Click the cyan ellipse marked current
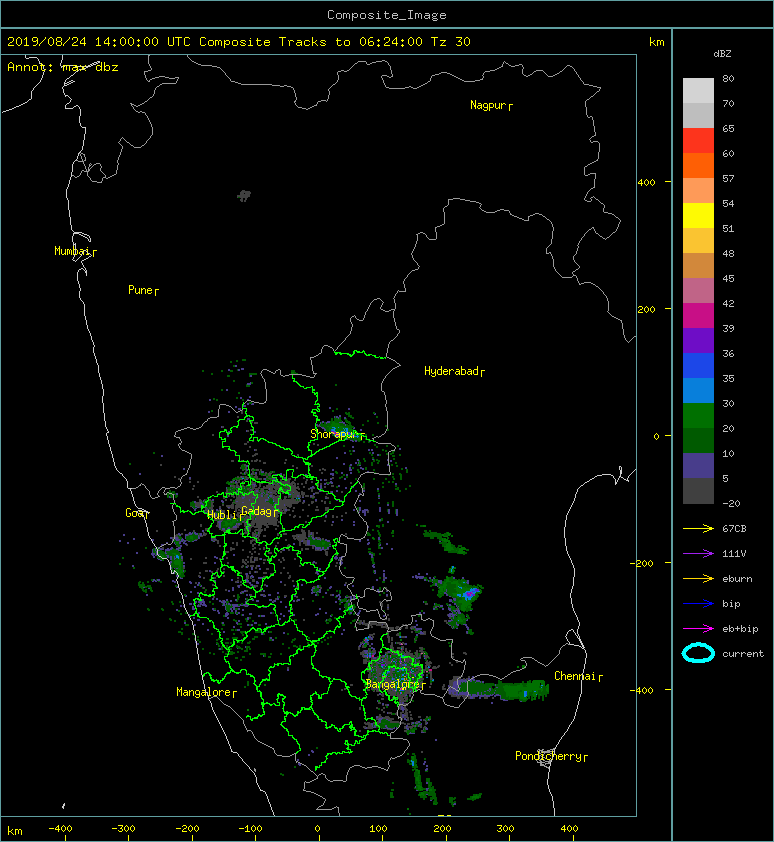Viewport: 774px width, 842px height. click(698, 653)
